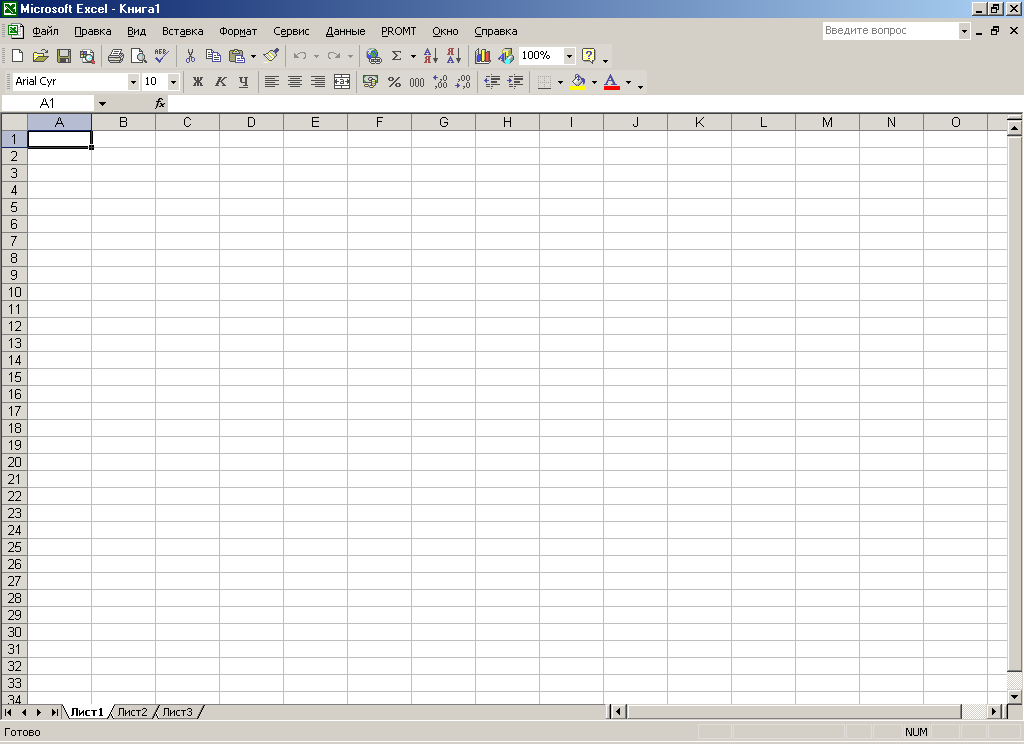Image resolution: width=1024 pixels, height=744 pixels.
Task: Go to the last sheet tab arrow
Action: point(55,712)
